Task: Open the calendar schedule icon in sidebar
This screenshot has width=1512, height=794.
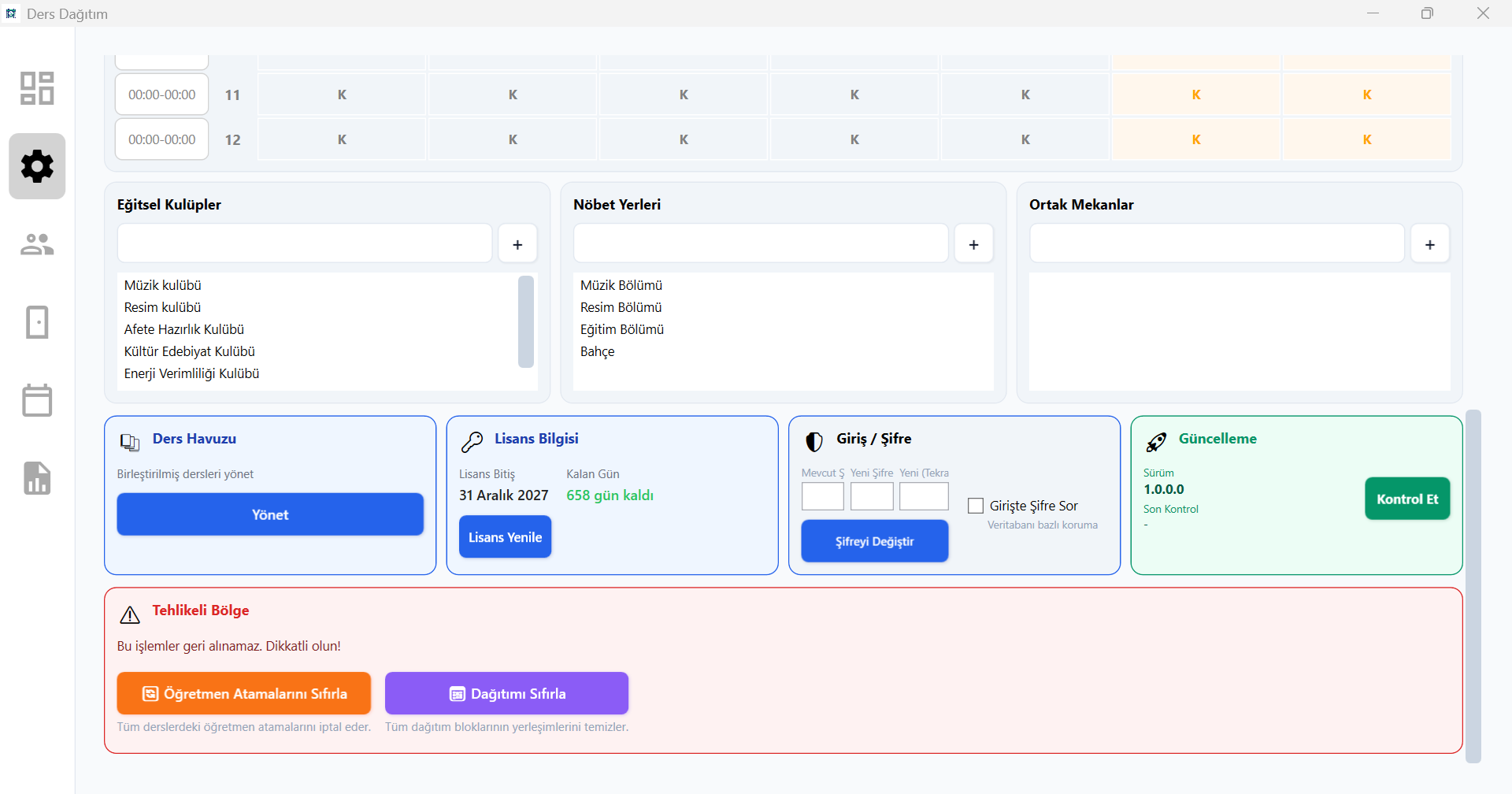Action: click(x=37, y=400)
